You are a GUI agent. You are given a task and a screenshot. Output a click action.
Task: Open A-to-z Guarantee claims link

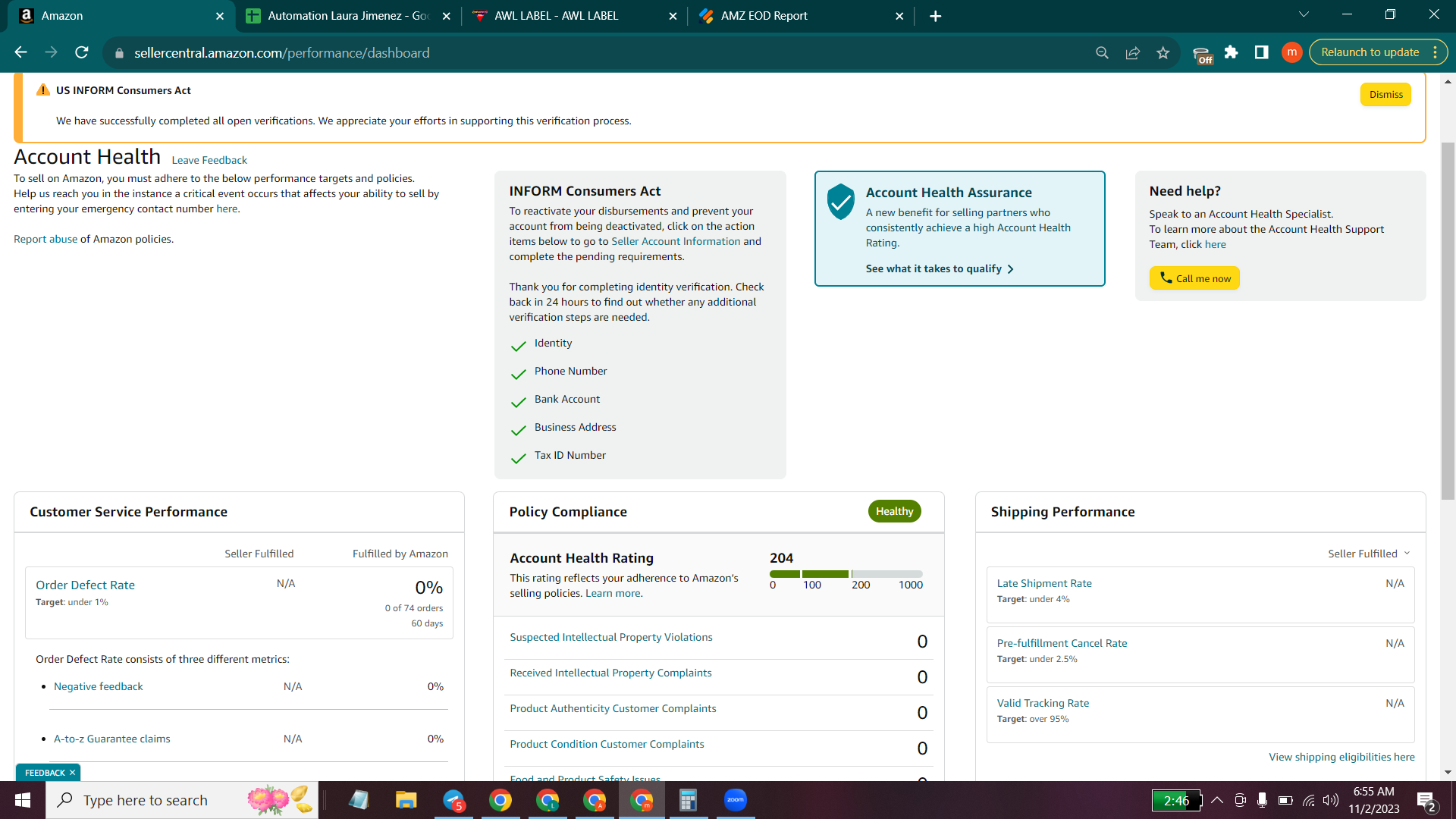click(x=111, y=739)
